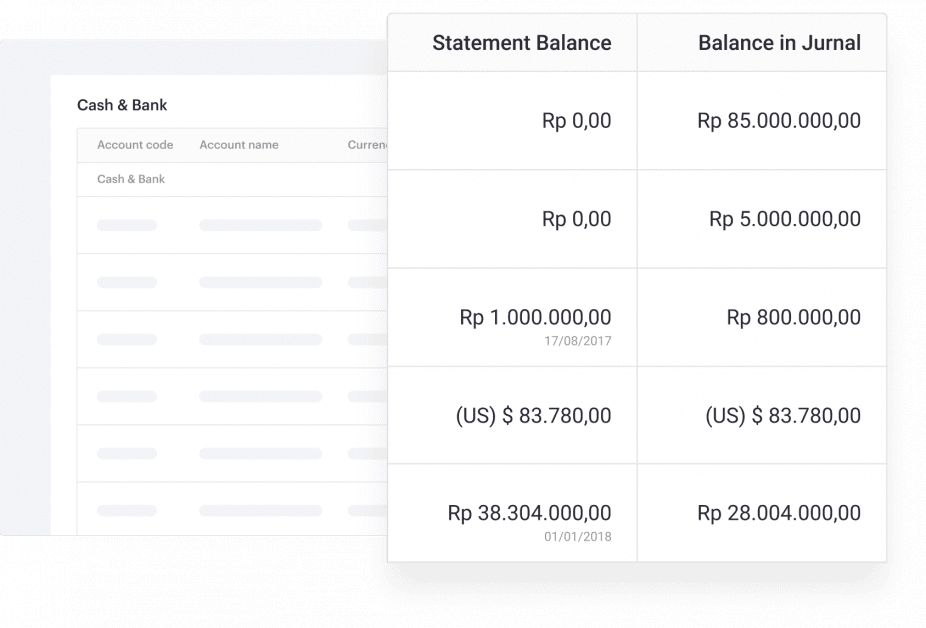Select the Rp 5.000.000,00 Jurnal balance
Image resolution: width=926 pixels, height=628 pixels.
tap(785, 219)
